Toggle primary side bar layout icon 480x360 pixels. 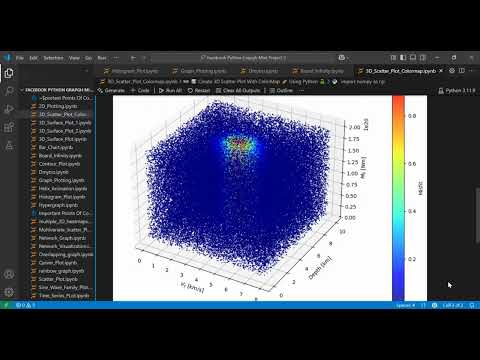point(403,58)
